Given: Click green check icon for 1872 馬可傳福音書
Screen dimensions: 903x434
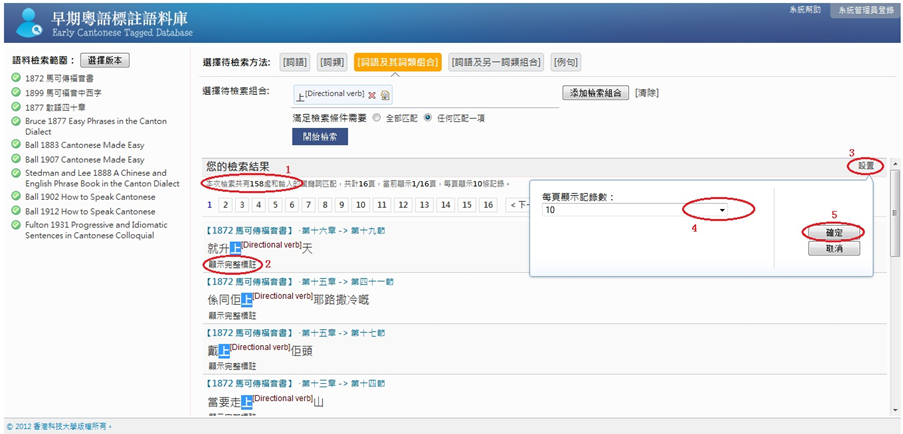Looking at the screenshot, I should point(16,77).
